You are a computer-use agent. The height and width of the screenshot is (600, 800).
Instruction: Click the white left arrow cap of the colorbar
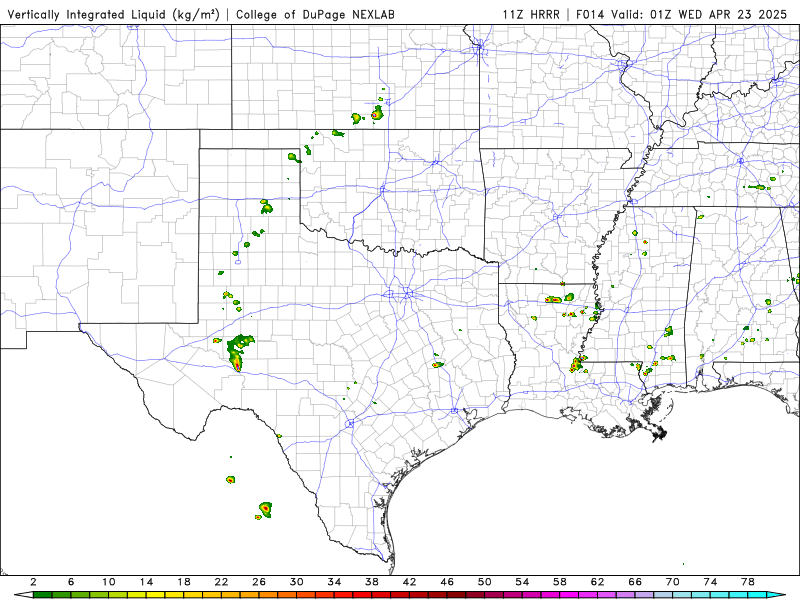pyautogui.click(x=26, y=595)
